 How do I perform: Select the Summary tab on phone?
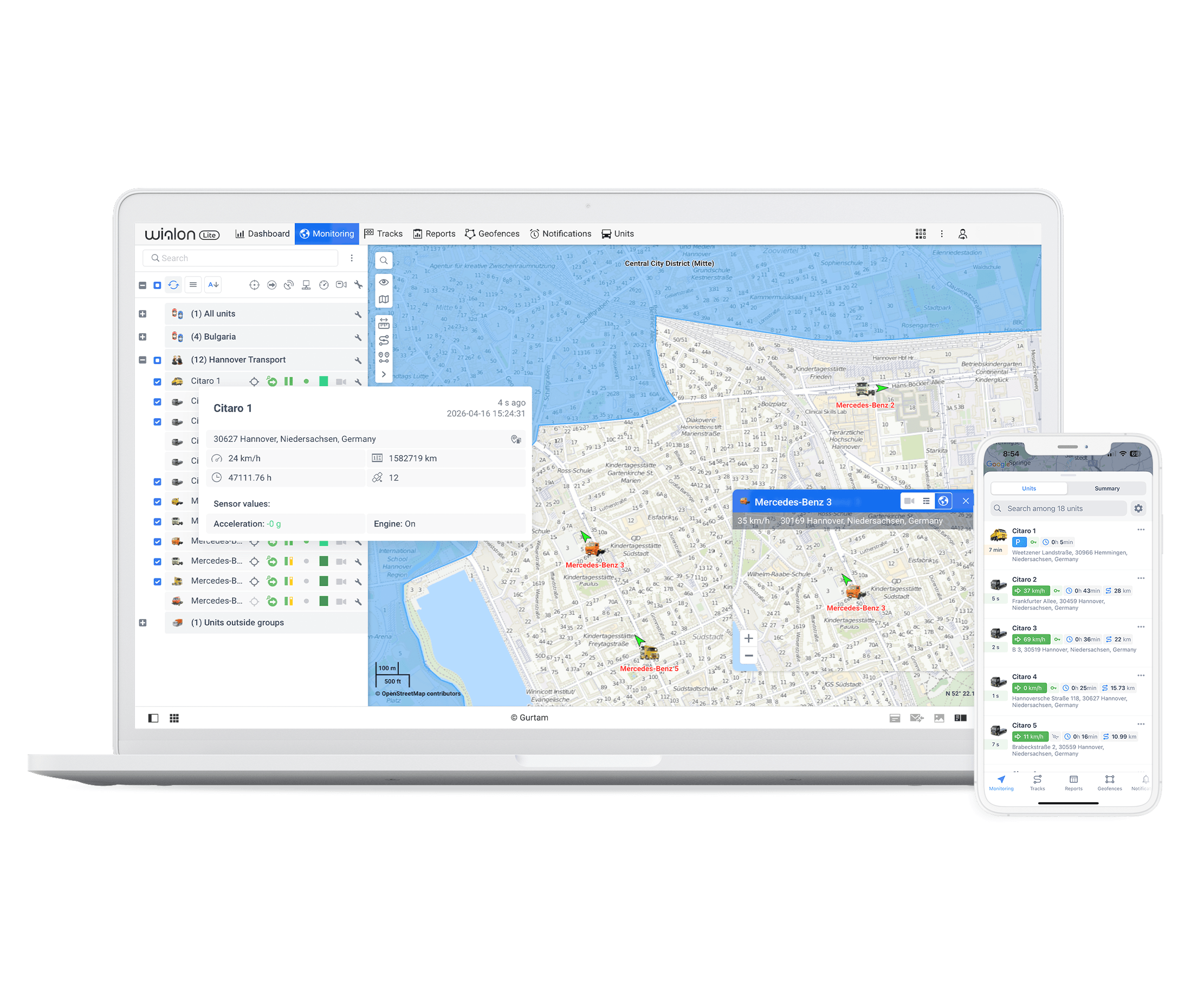click(x=1106, y=489)
